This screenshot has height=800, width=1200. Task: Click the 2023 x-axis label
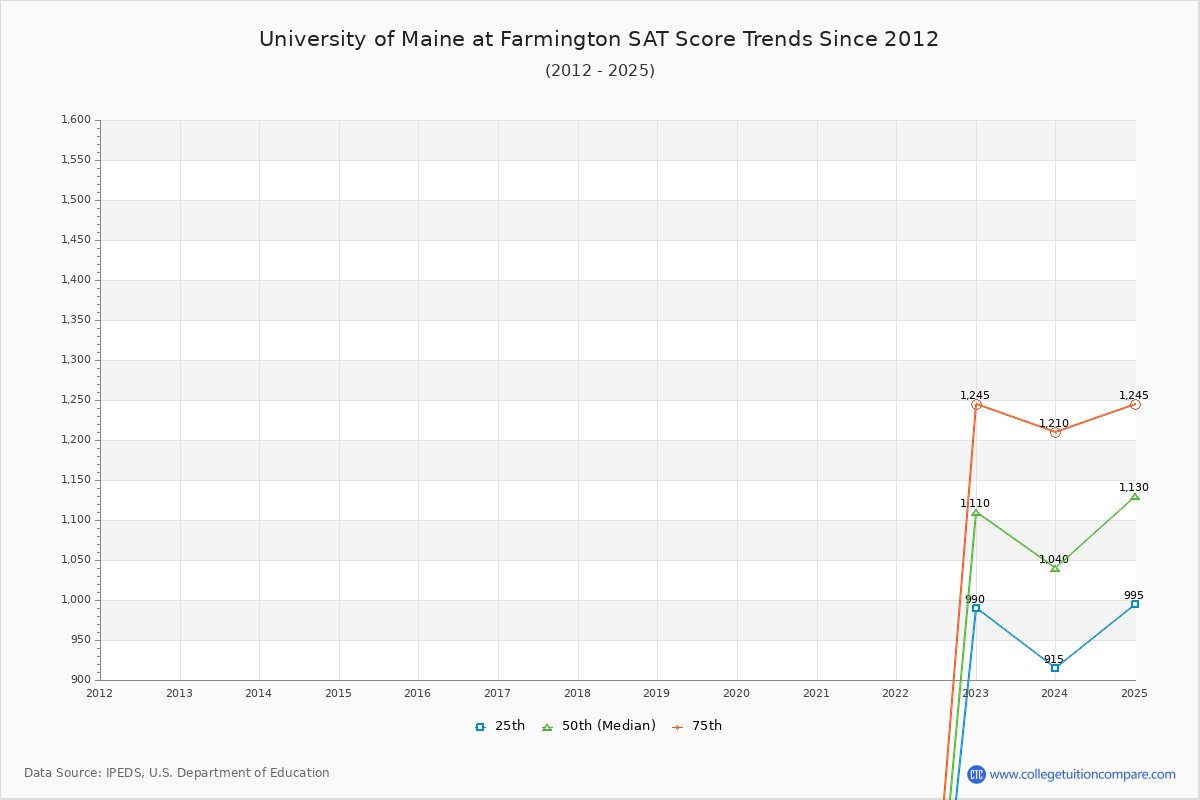(976, 692)
